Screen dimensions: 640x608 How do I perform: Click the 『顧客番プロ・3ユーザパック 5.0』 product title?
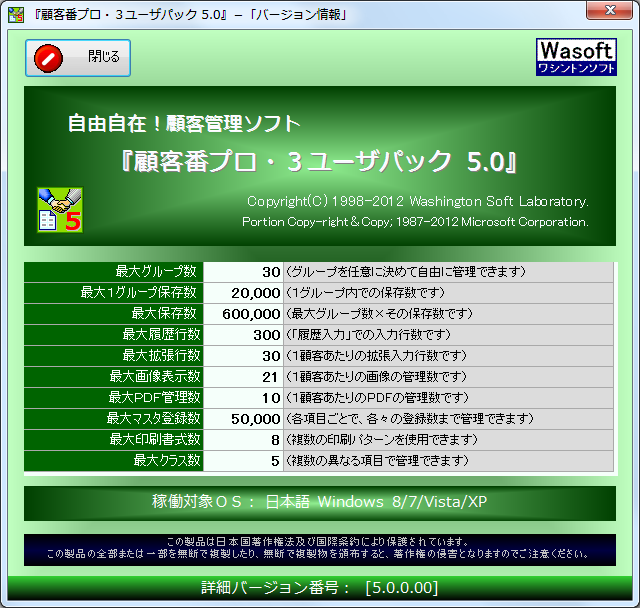click(x=320, y=161)
